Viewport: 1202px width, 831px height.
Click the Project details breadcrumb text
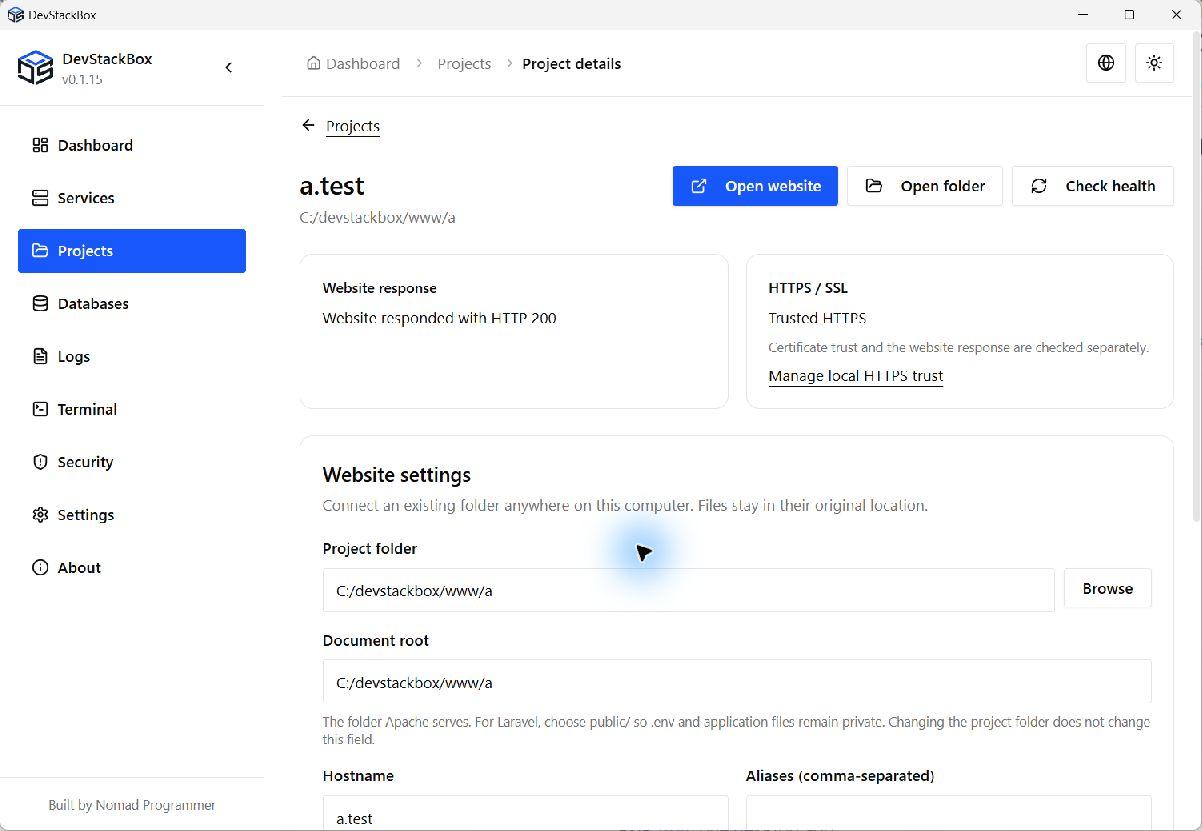pyautogui.click(x=571, y=63)
